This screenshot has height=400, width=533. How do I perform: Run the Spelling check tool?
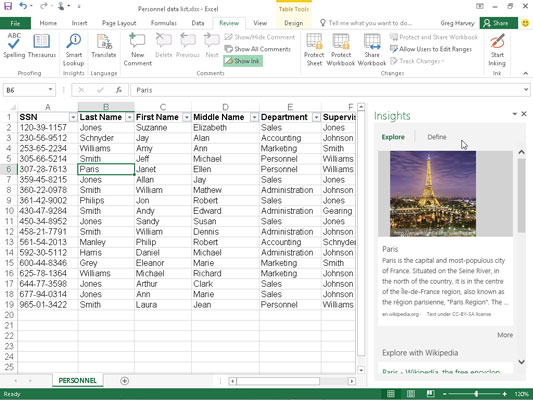14,46
